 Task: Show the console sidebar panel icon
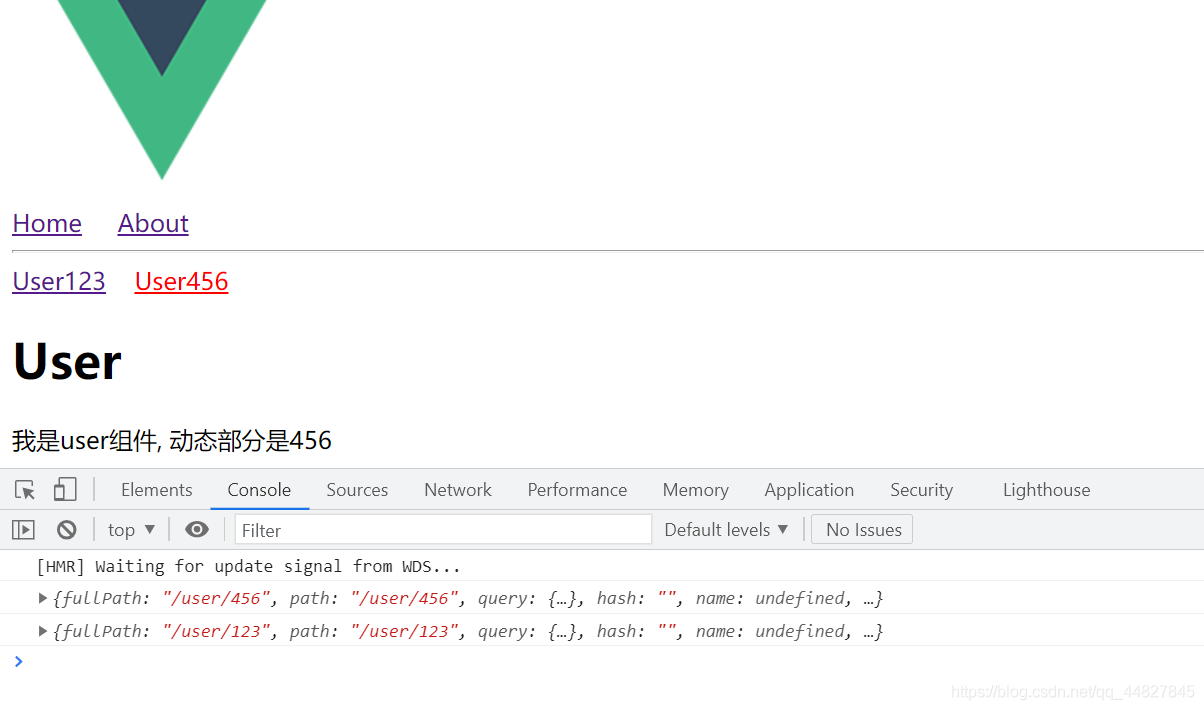tap(23, 530)
